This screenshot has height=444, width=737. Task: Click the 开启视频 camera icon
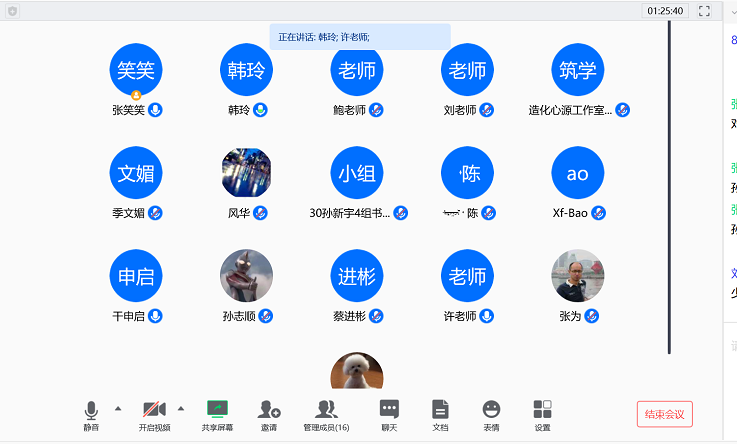click(154, 409)
